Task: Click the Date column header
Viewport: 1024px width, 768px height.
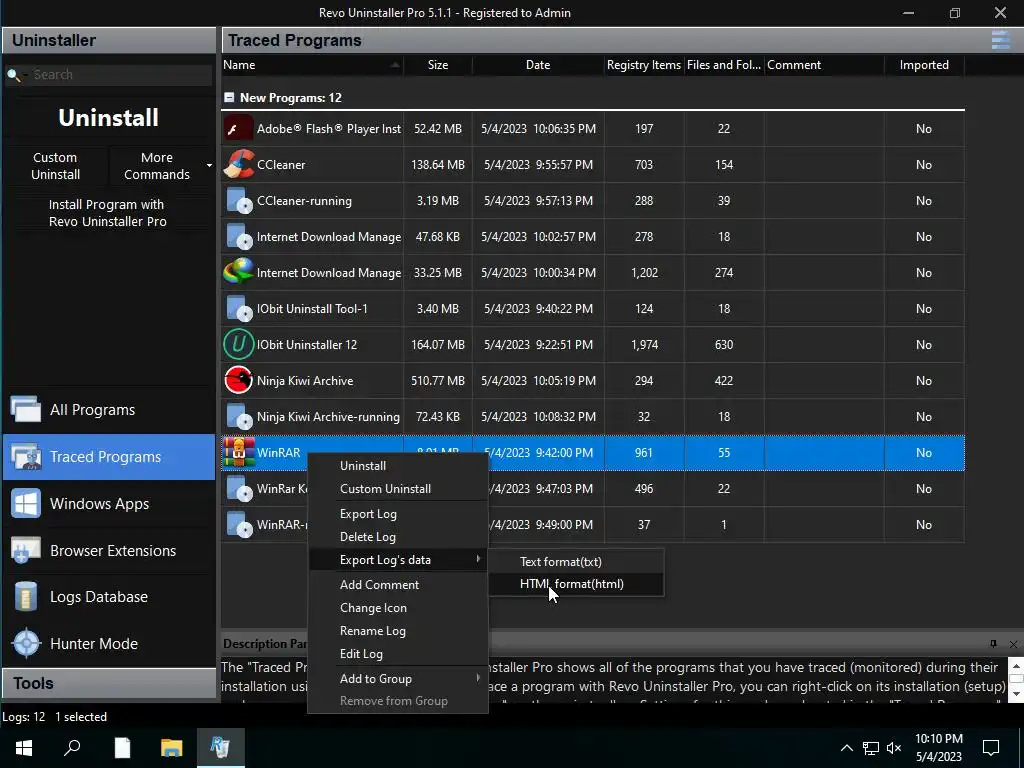Action: tap(538, 65)
